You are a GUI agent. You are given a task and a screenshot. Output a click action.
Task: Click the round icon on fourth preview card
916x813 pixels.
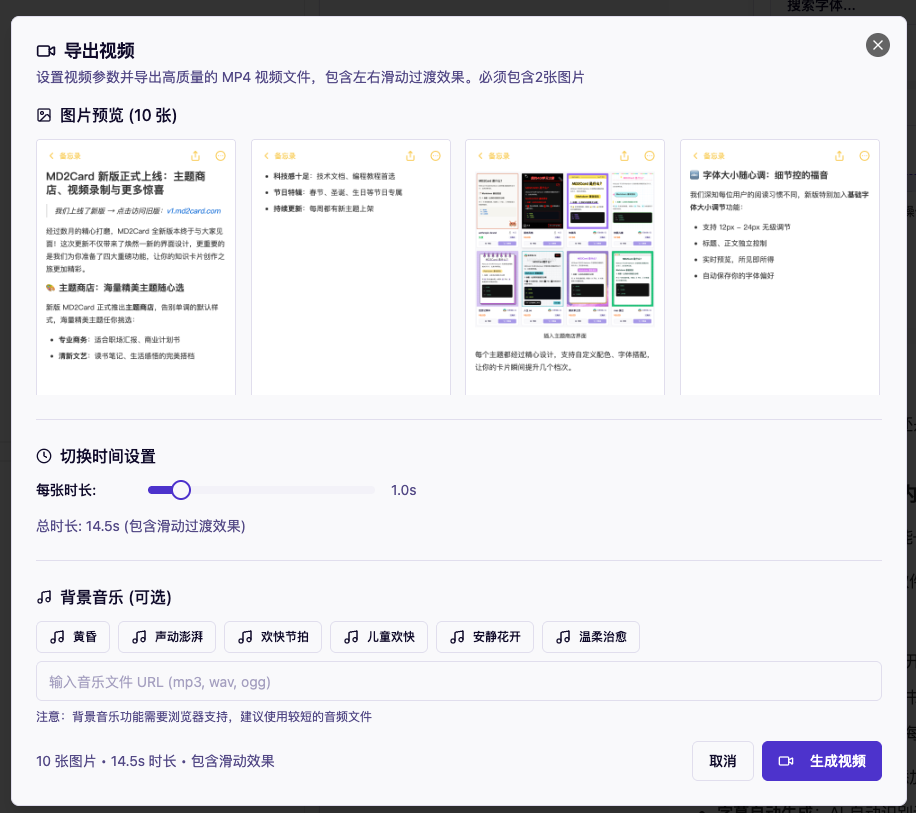(864, 156)
